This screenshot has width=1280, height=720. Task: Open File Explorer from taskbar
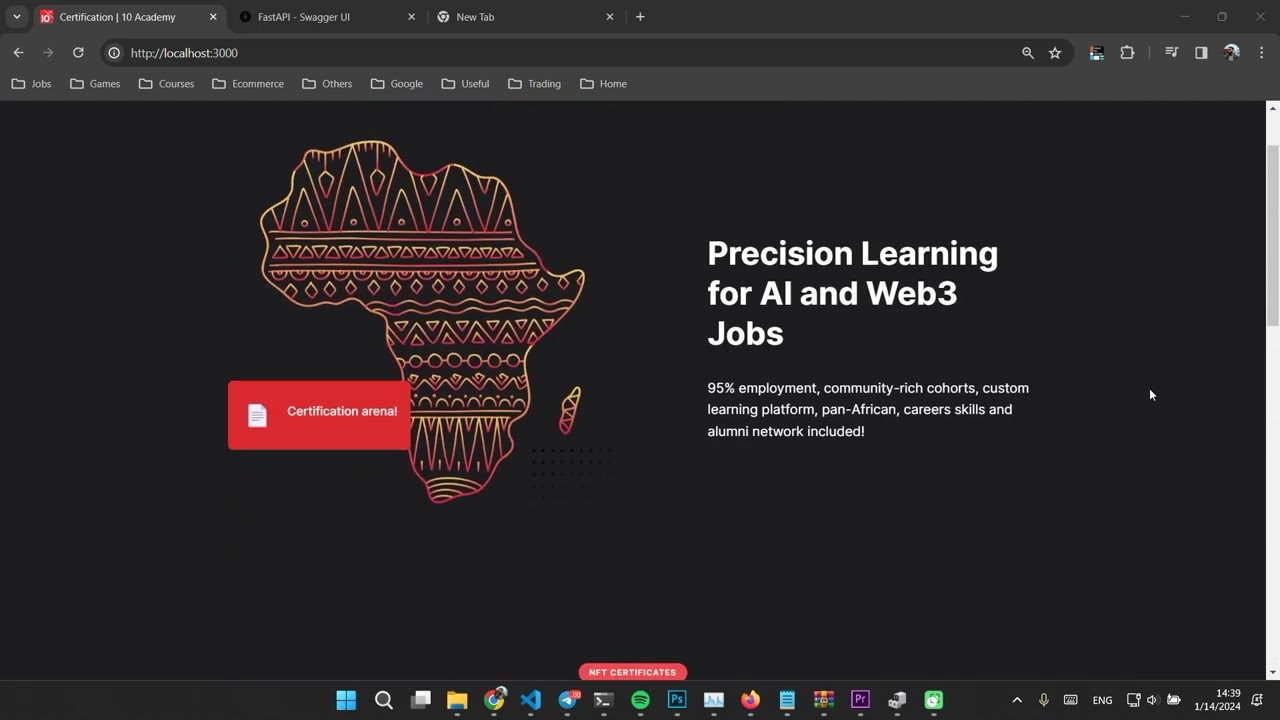click(x=457, y=700)
